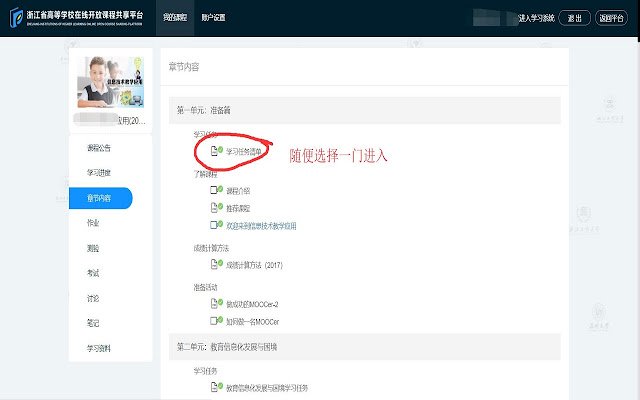
Task: Click green completion check next to 推荐课程
Action: point(220,206)
